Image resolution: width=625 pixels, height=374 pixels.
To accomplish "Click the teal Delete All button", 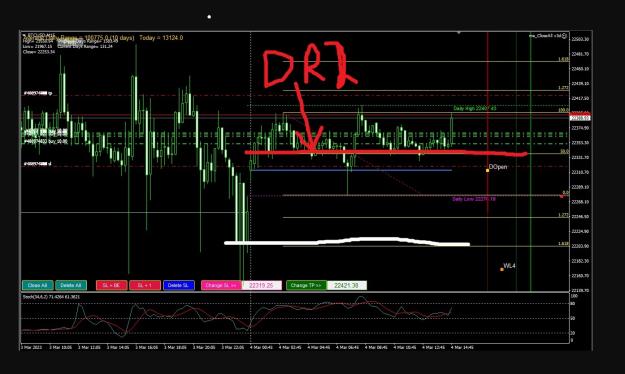I will click(71, 285).
